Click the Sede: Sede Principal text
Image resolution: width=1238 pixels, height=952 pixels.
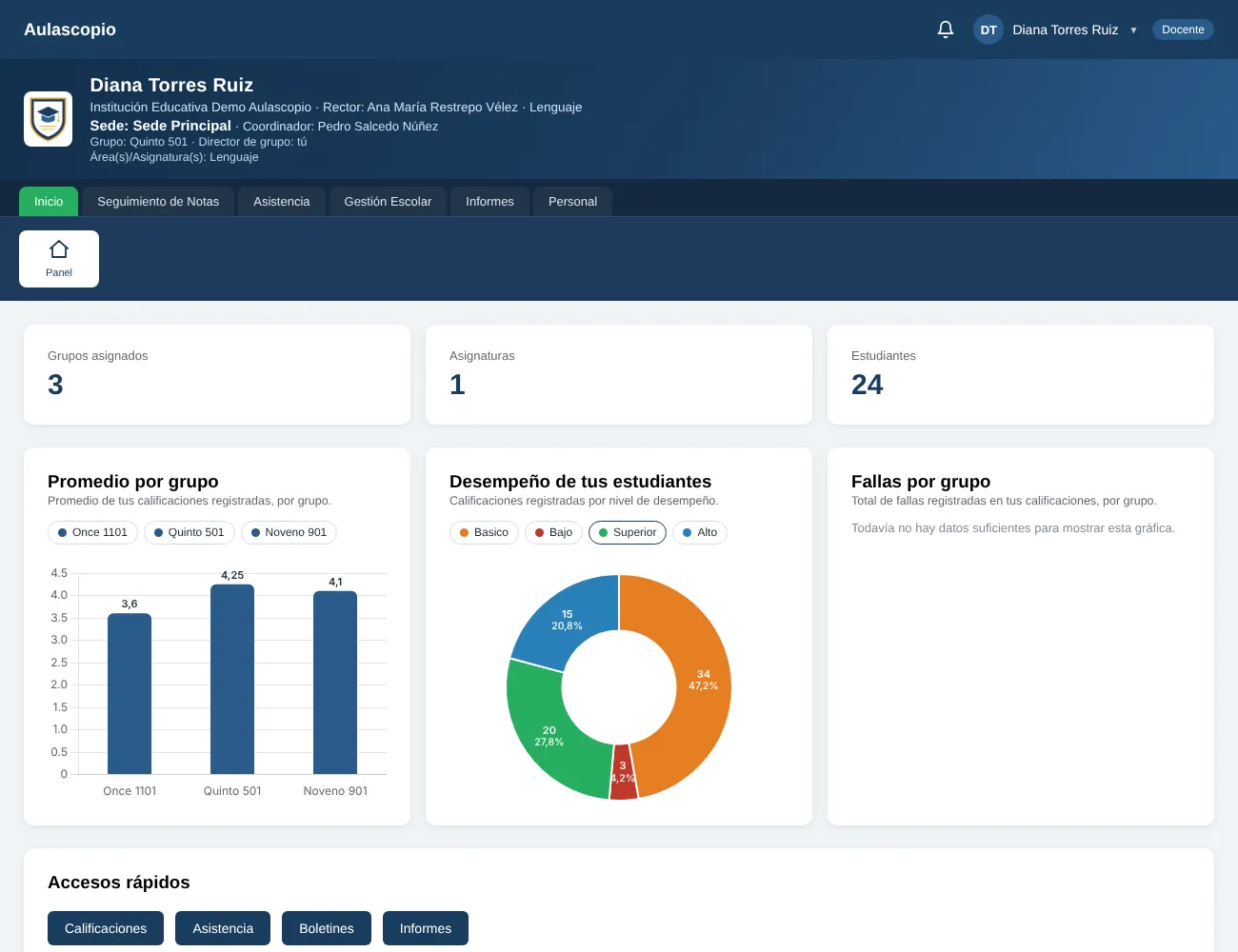click(x=161, y=126)
